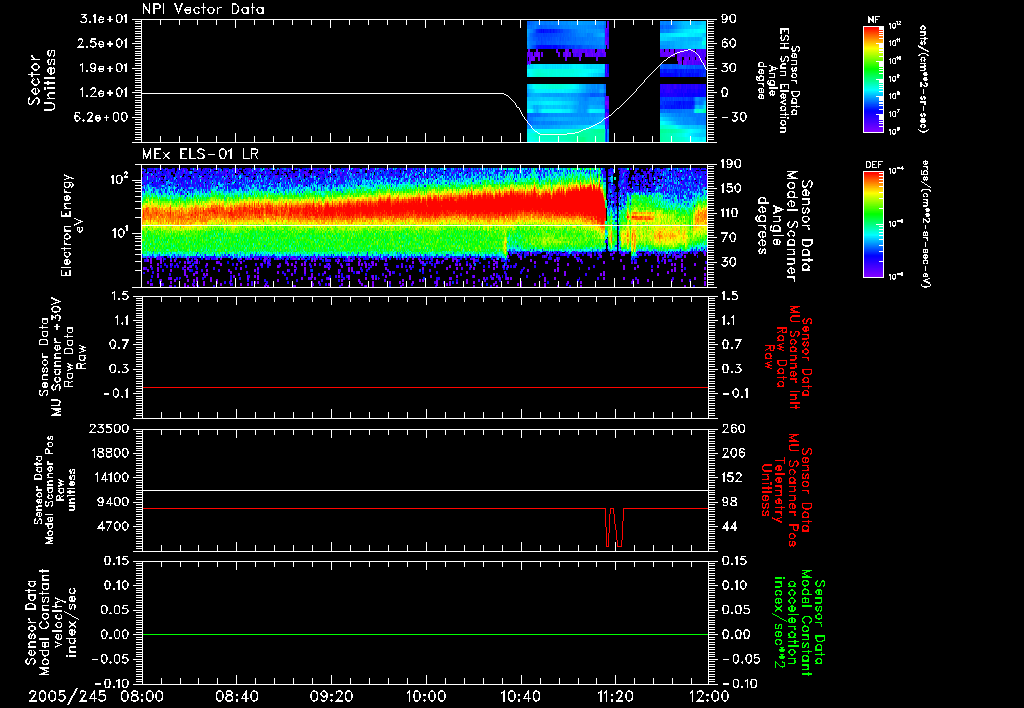Click the 09:20 time axis label
1024x708 pixels.
[331, 694]
